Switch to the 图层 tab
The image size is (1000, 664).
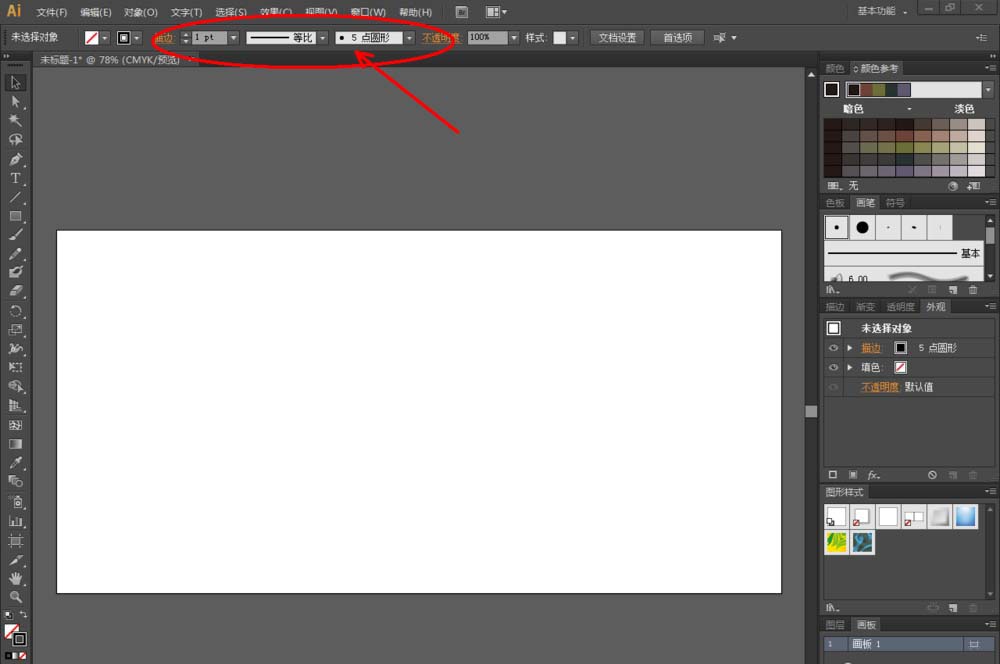[x=835, y=624]
